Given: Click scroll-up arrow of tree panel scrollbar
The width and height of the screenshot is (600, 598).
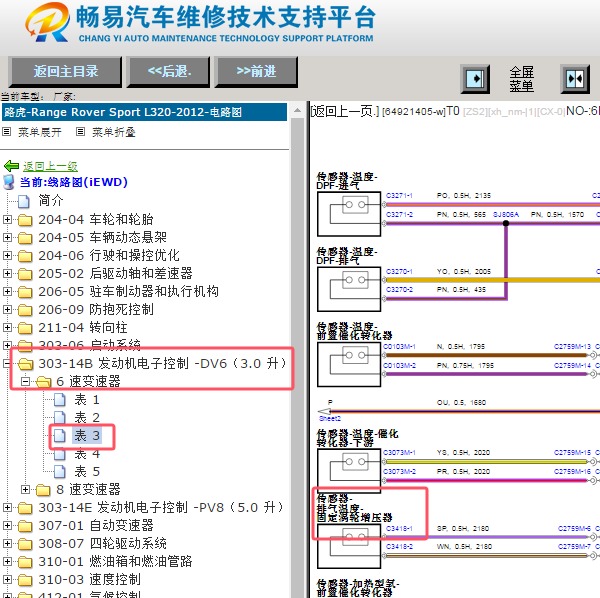Looking at the screenshot, I should 297,111.
